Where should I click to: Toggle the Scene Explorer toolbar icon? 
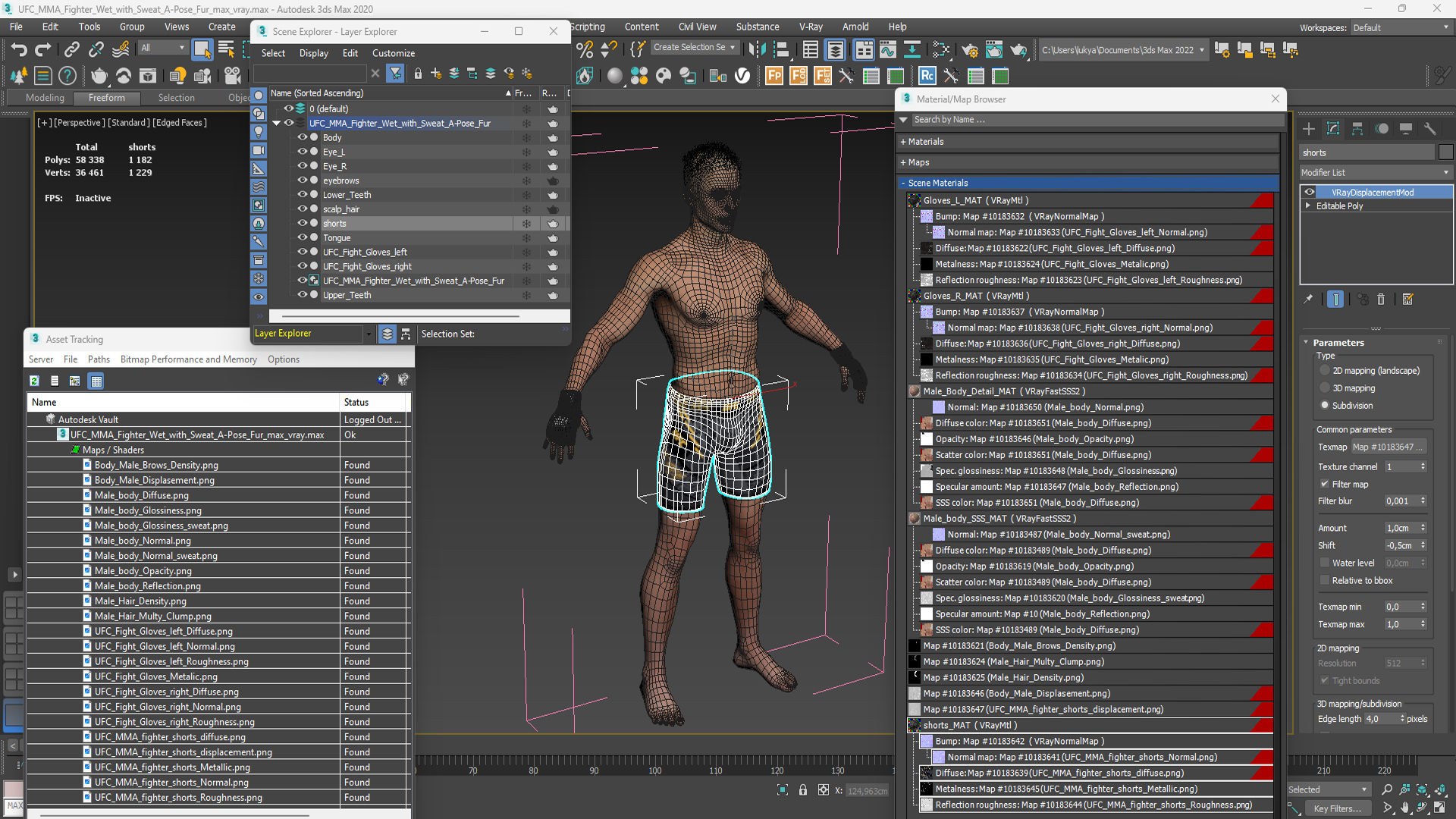click(x=811, y=50)
